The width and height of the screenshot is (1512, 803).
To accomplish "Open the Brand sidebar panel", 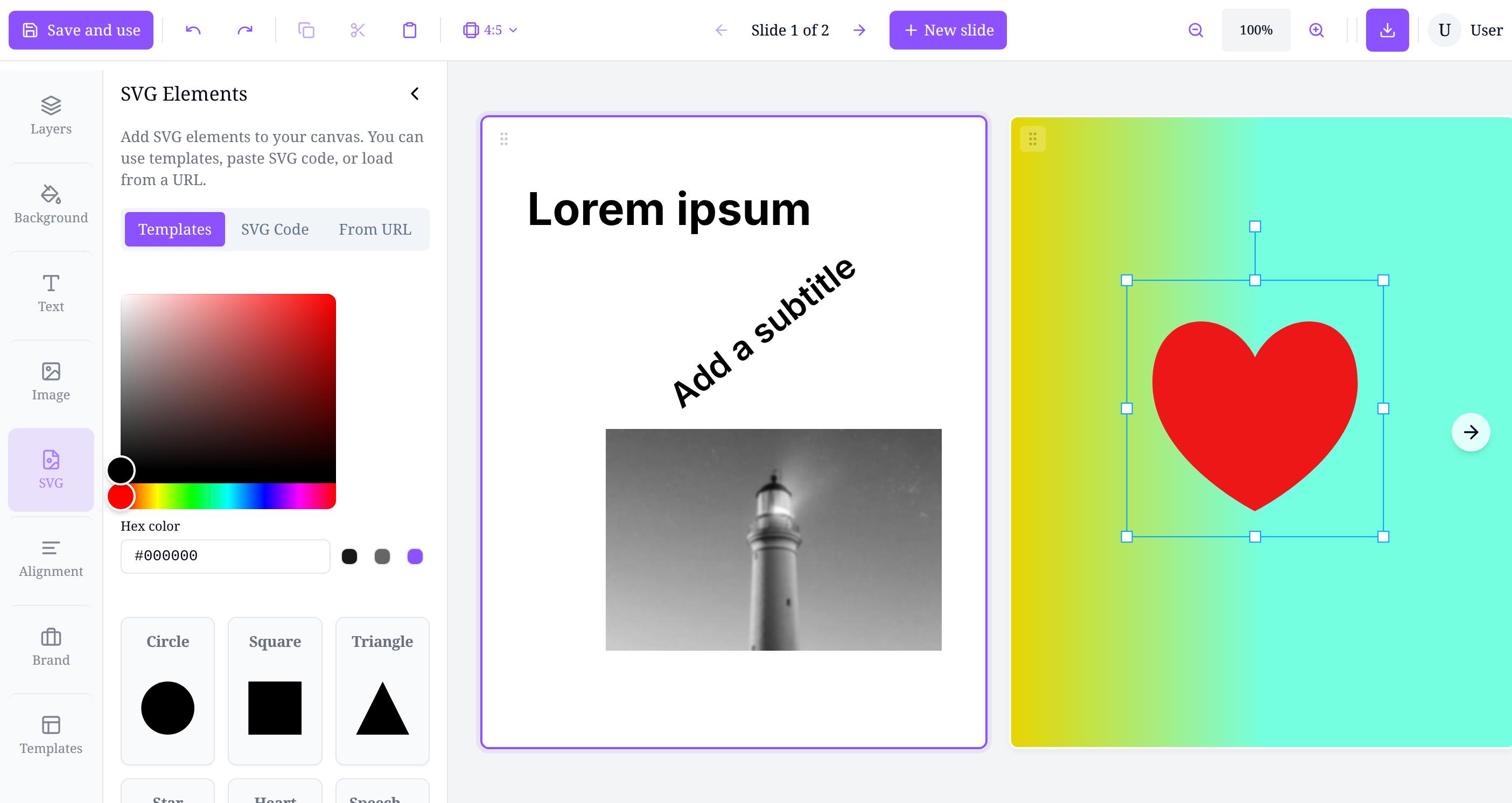I will click(x=51, y=647).
